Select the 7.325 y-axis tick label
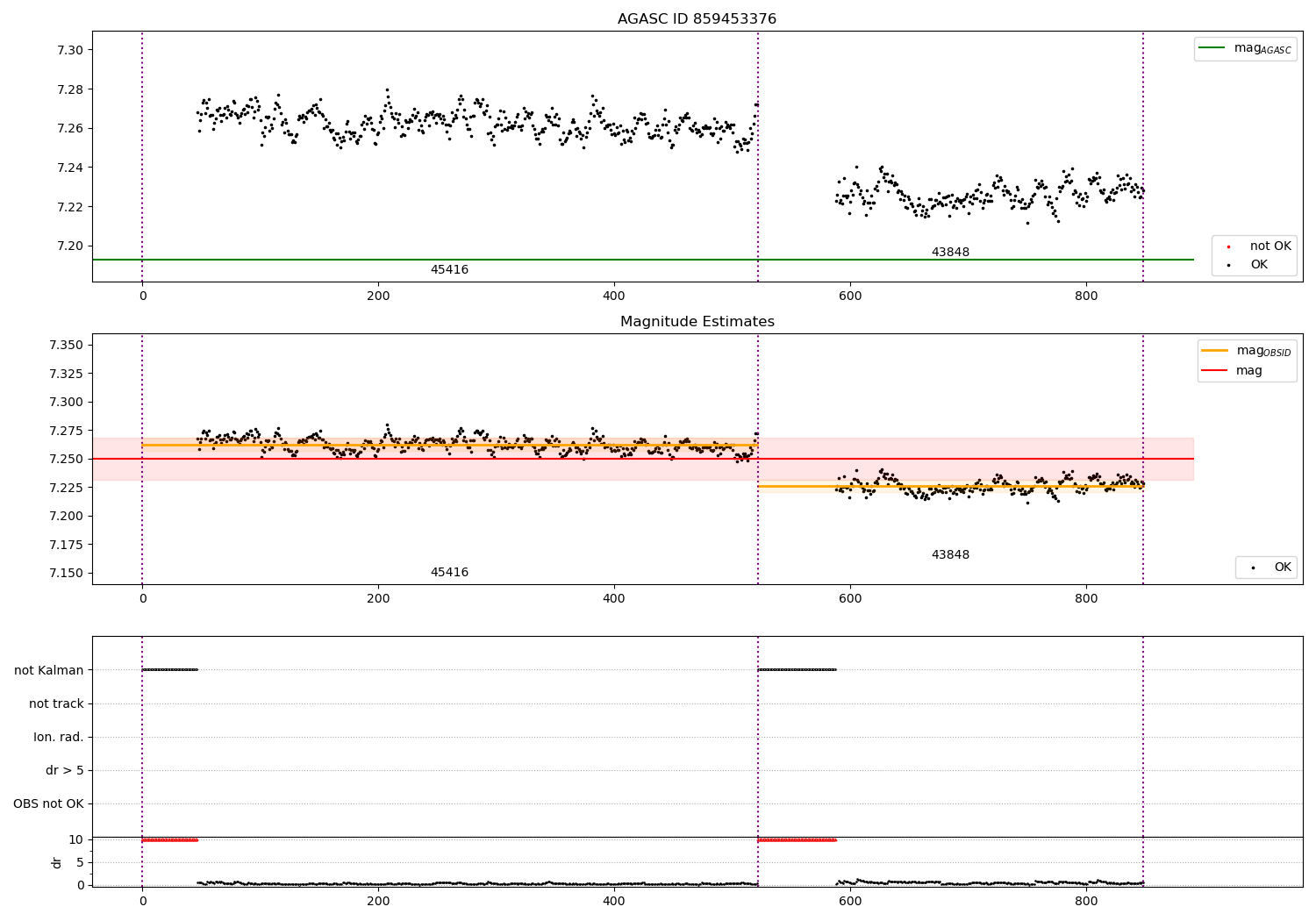This screenshot has height=921, width=1316. tap(66, 374)
